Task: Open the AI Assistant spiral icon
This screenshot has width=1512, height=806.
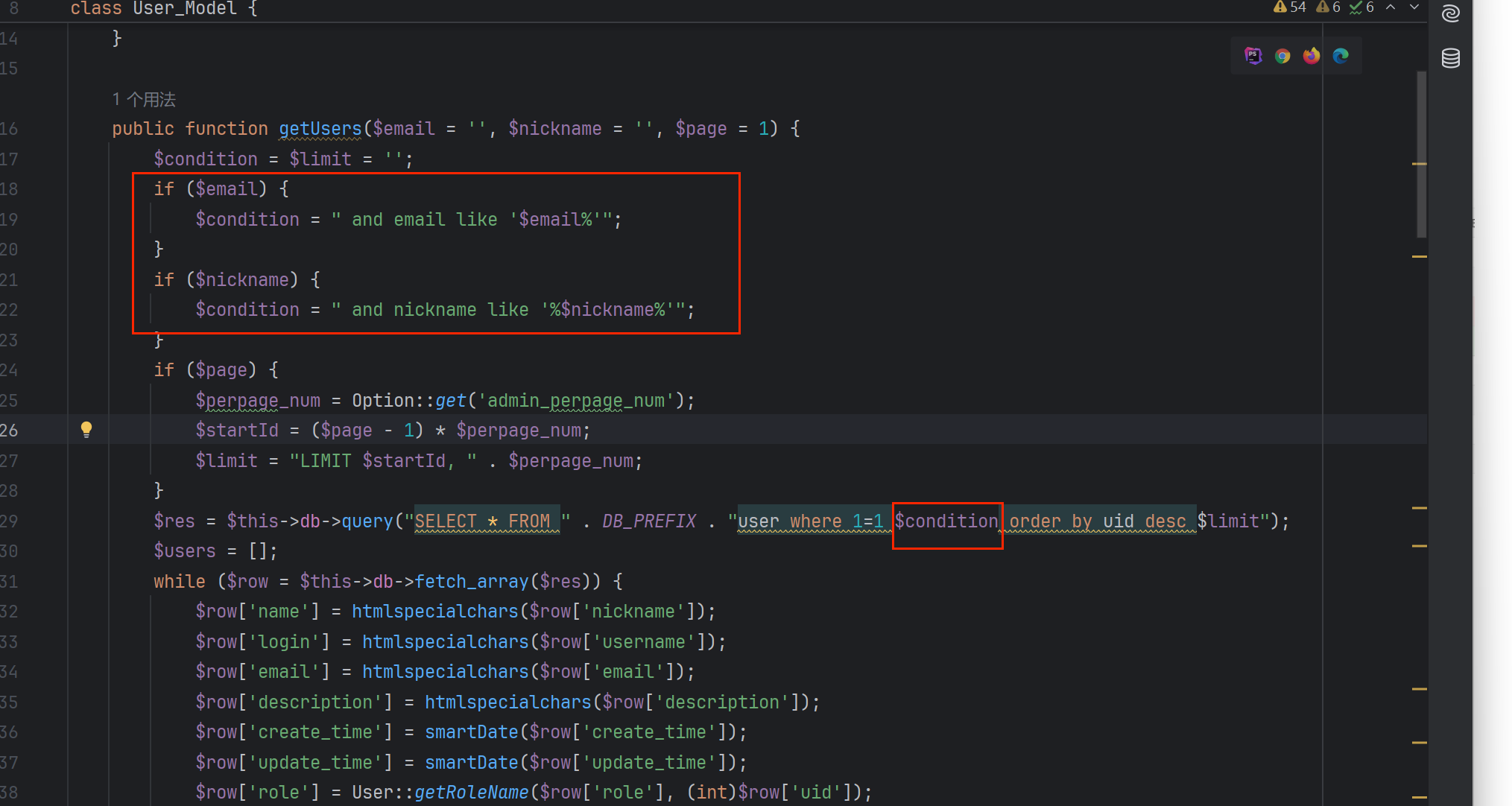Action: tap(1450, 13)
